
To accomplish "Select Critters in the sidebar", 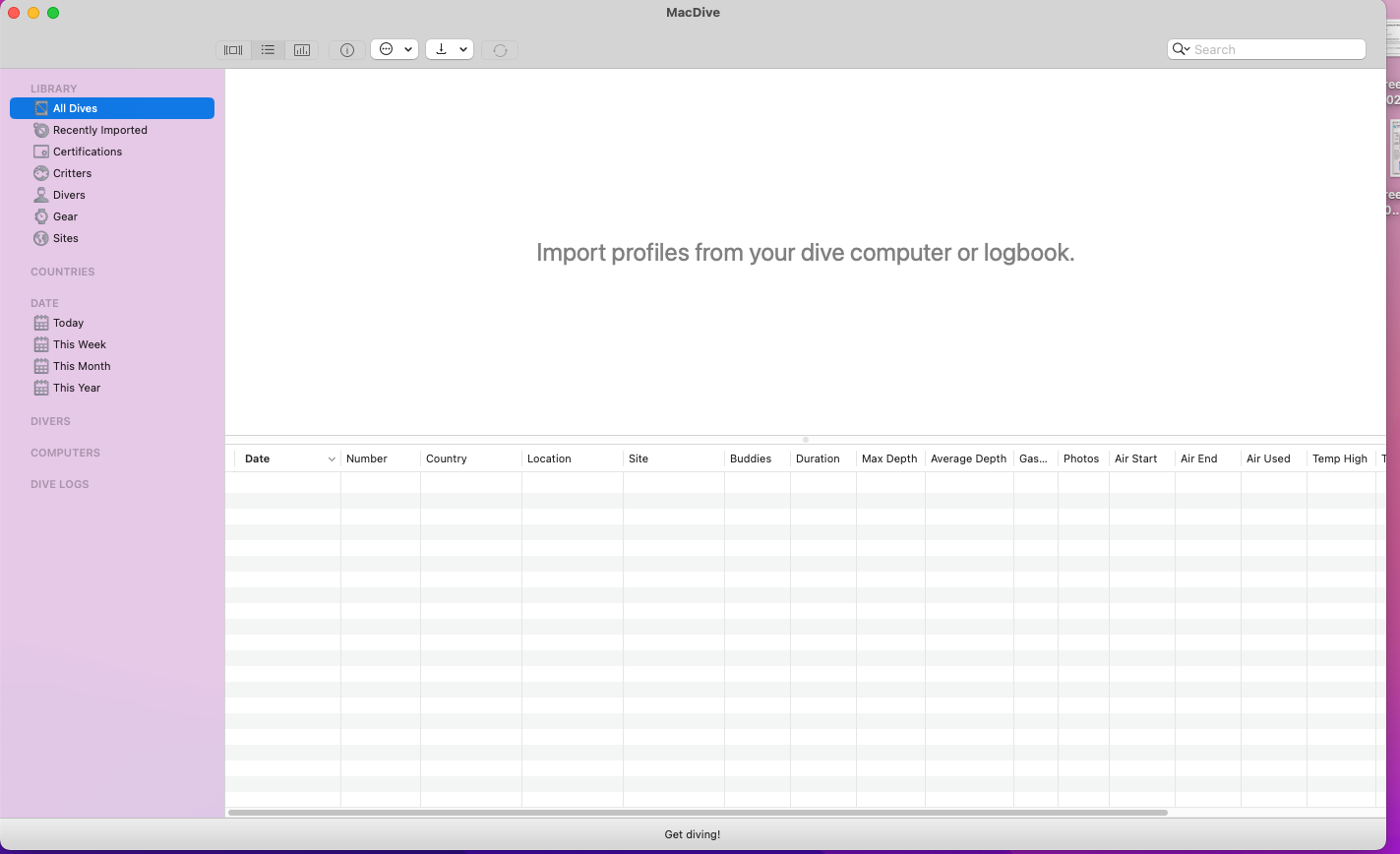I will [x=72, y=173].
